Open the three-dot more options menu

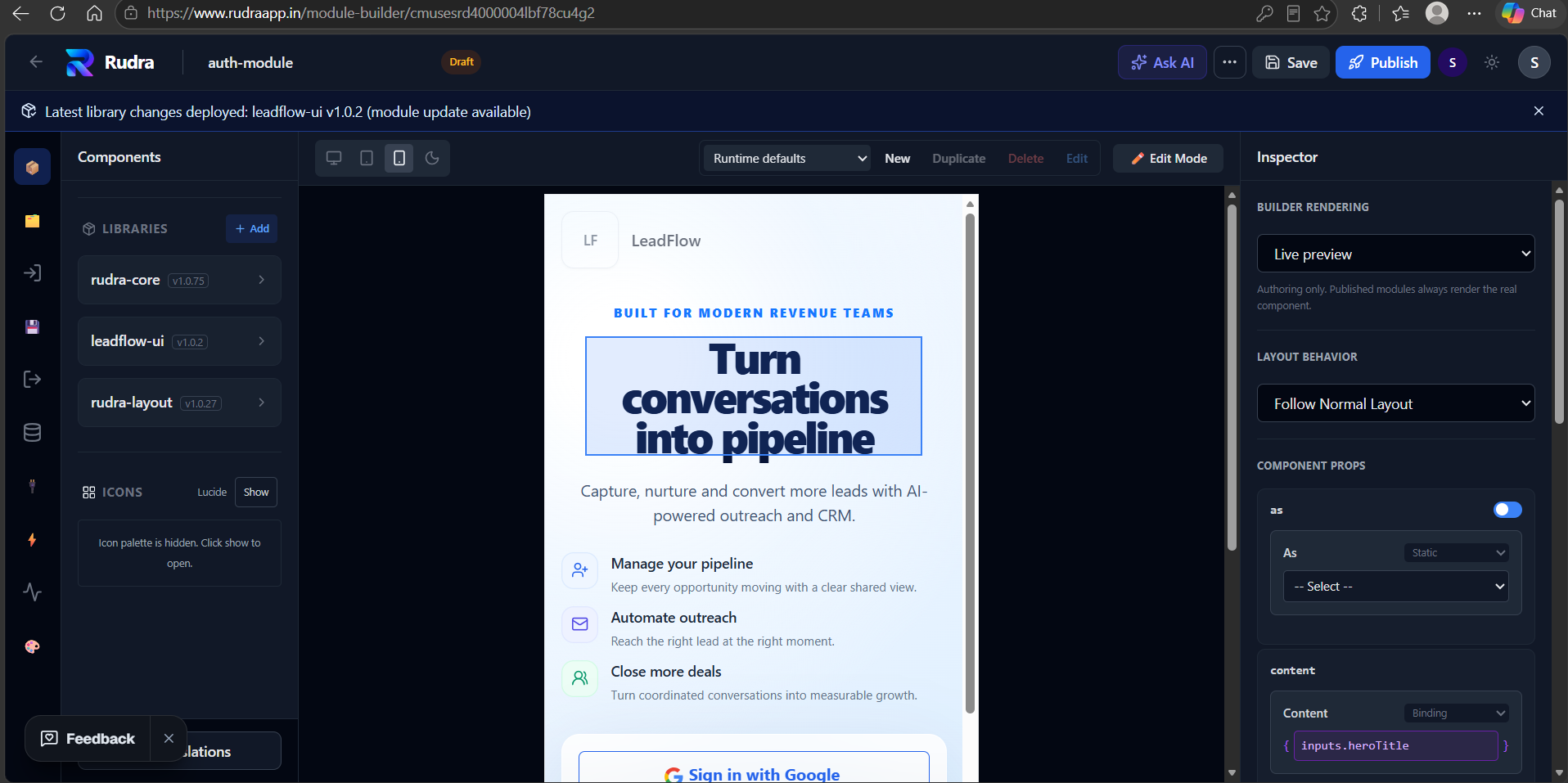1229,62
